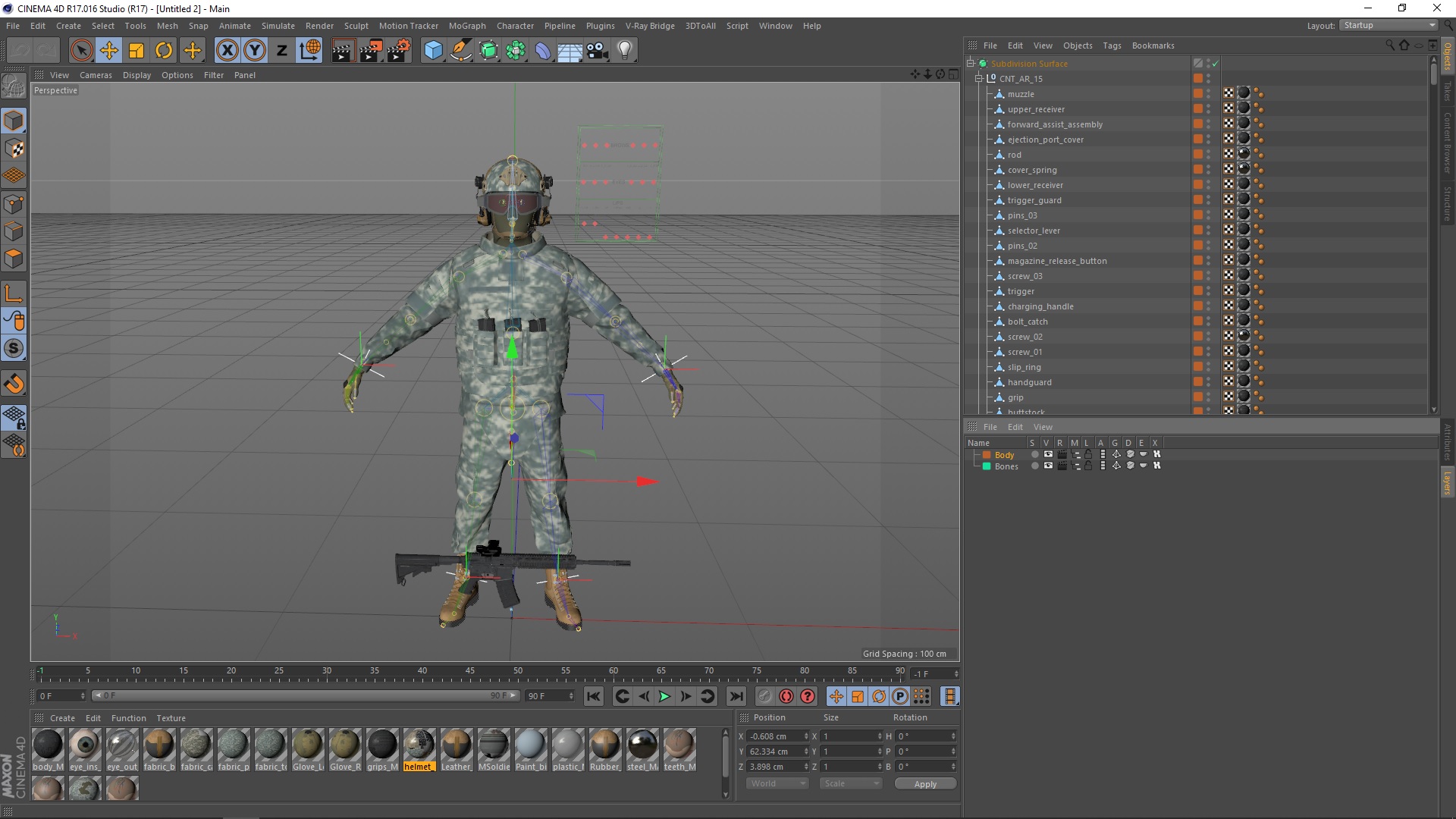1456x819 pixels.
Task: Select the helmet material thumbnail
Action: pyautogui.click(x=419, y=745)
